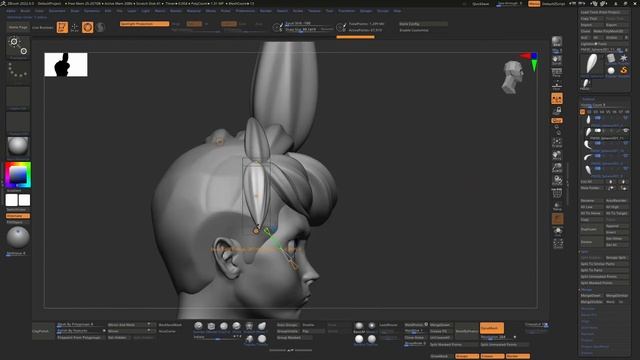Viewport: 640px width, 360px height.
Task: Pick the Sphere3D tool thumbnail
Action: (611, 71)
